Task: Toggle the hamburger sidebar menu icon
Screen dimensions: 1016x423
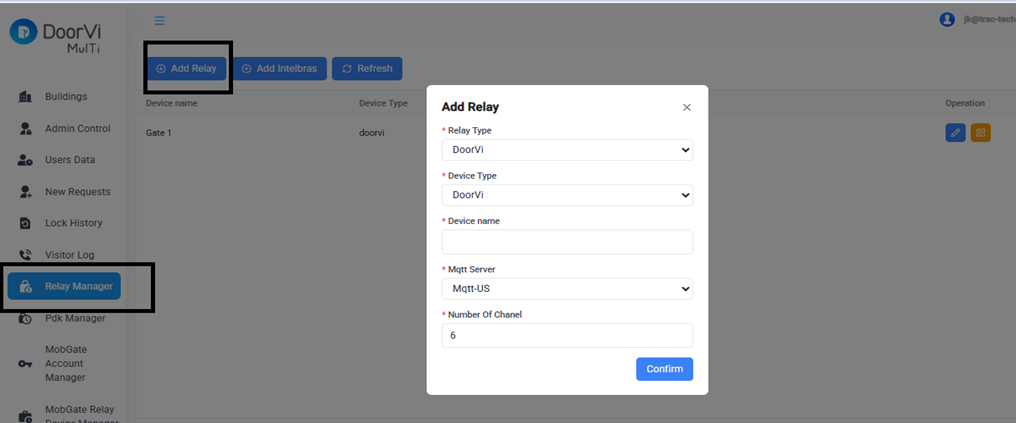Action: [159, 21]
